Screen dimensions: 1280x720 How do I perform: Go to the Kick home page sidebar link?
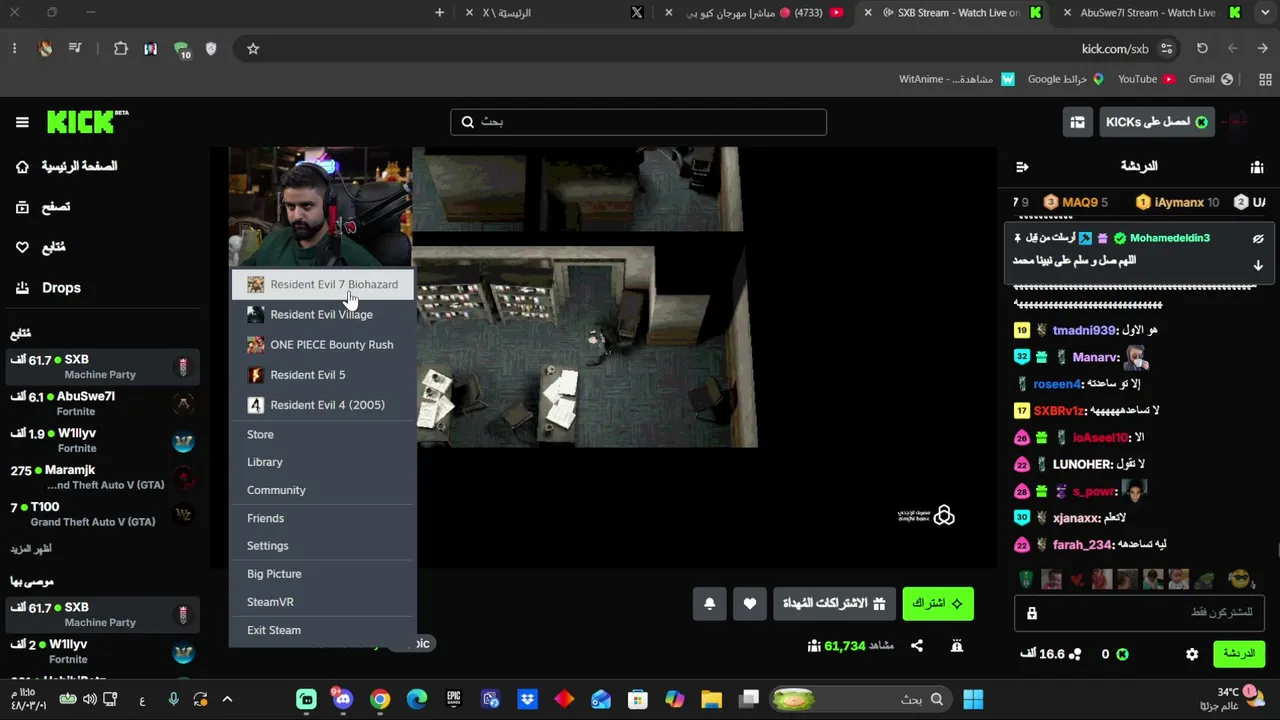66,167
